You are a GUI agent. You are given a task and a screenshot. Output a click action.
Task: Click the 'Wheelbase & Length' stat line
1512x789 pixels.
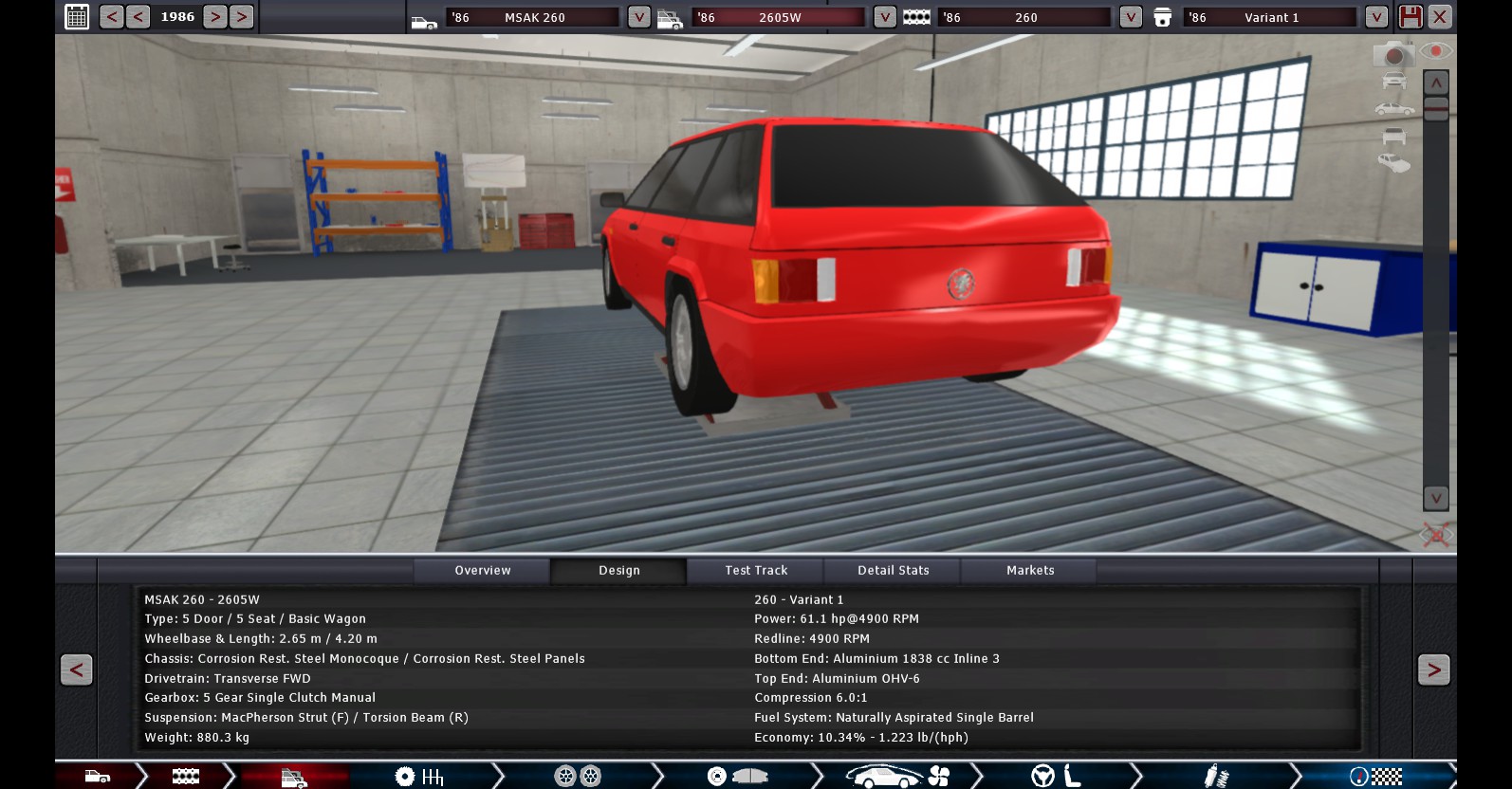261,638
